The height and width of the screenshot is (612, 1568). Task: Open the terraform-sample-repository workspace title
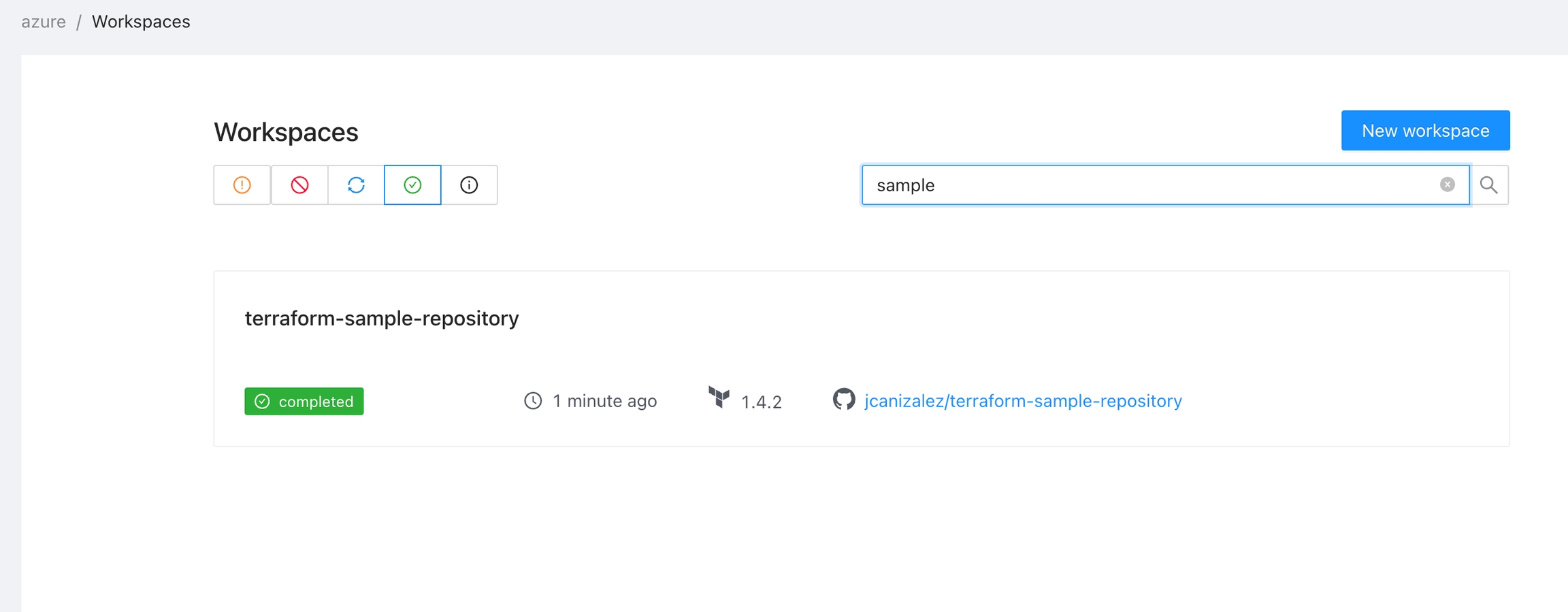tap(382, 319)
